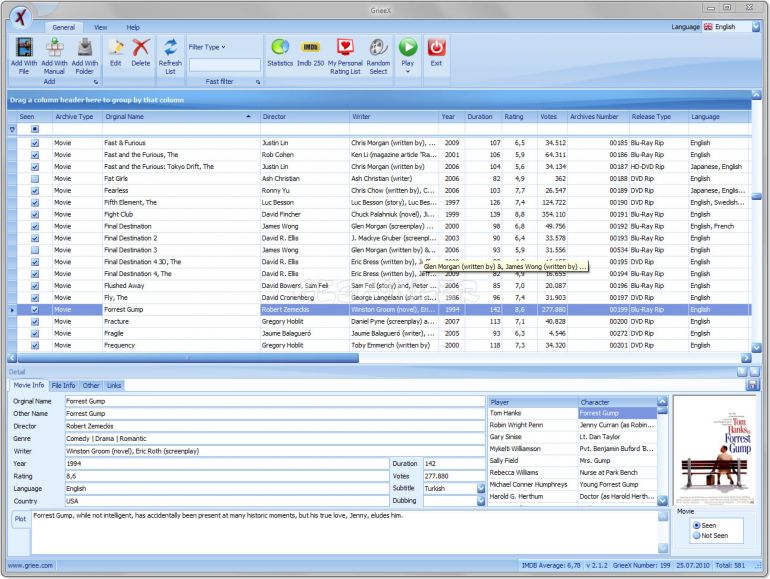
Task: Open the View ribbon tab
Action: (100, 28)
